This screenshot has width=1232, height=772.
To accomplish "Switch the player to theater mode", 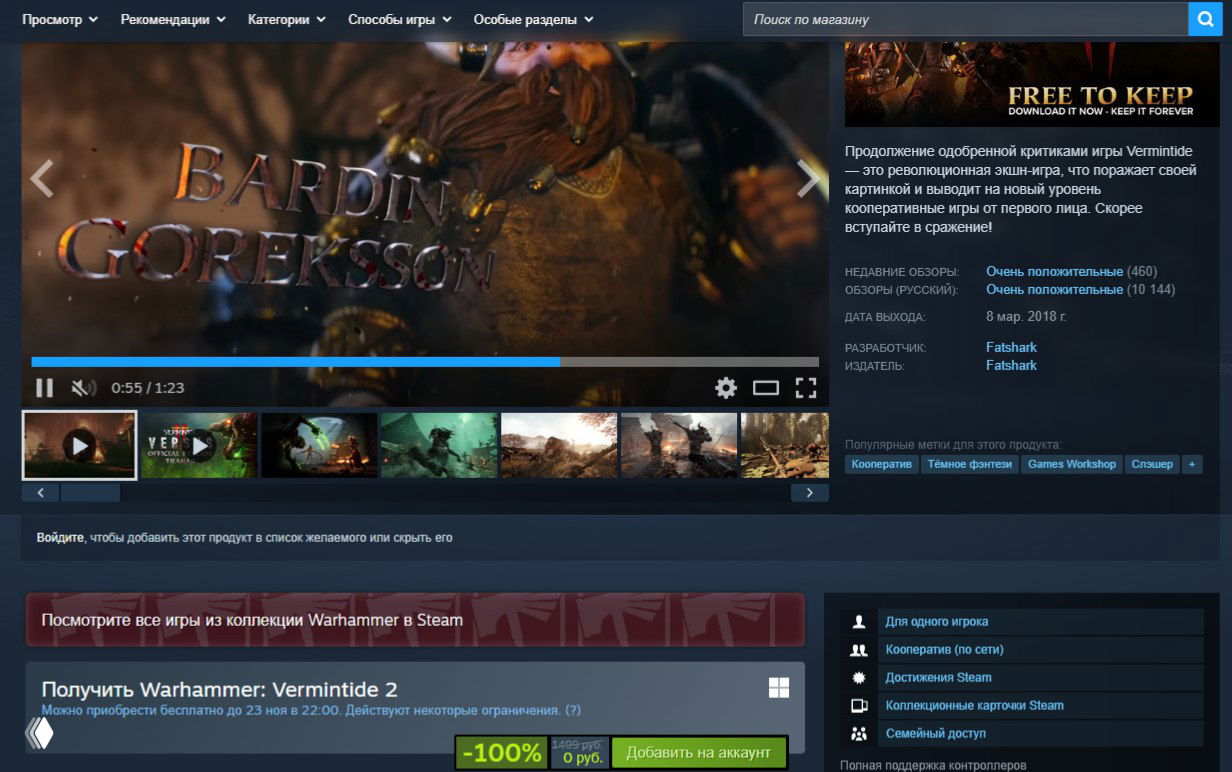I will (768, 387).
